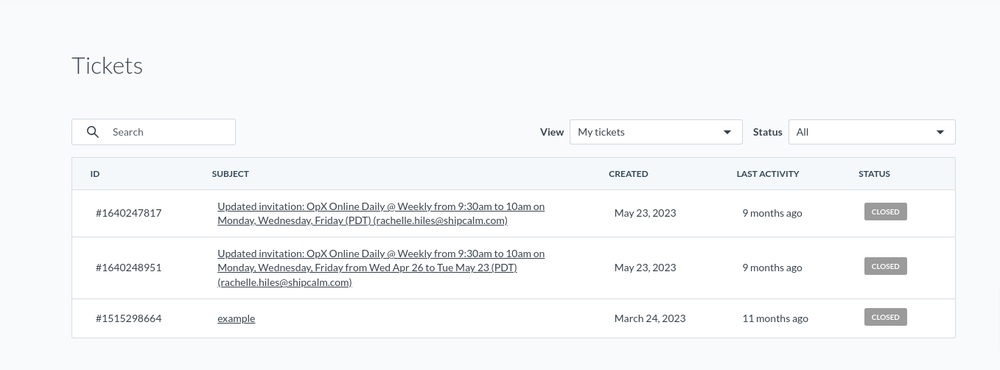
Task: Open ticket subject ending rachelle.hiles@shipcalm.com (PDT) first row
Action: (x=381, y=214)
